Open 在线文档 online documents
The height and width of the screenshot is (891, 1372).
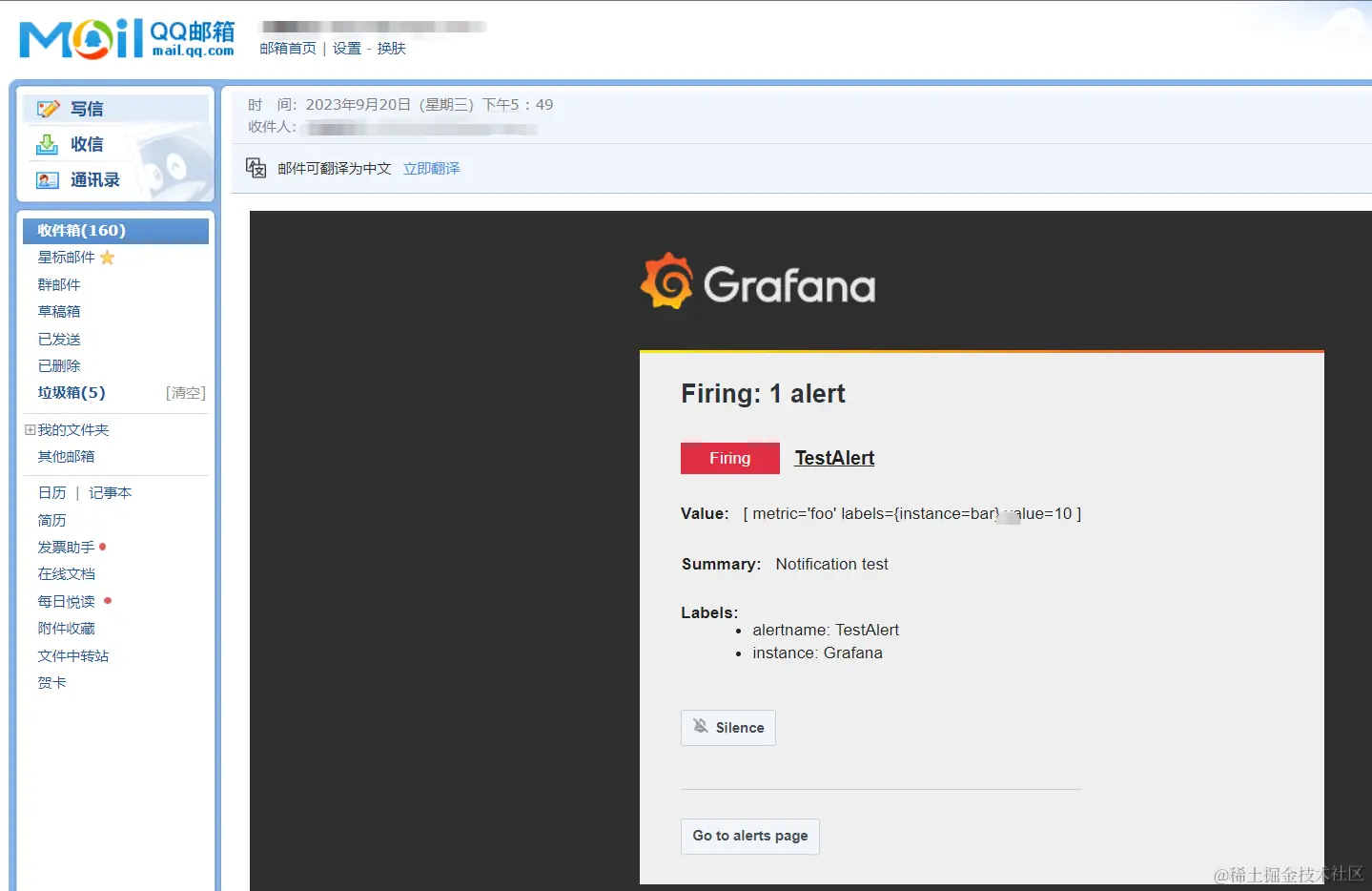66,573
